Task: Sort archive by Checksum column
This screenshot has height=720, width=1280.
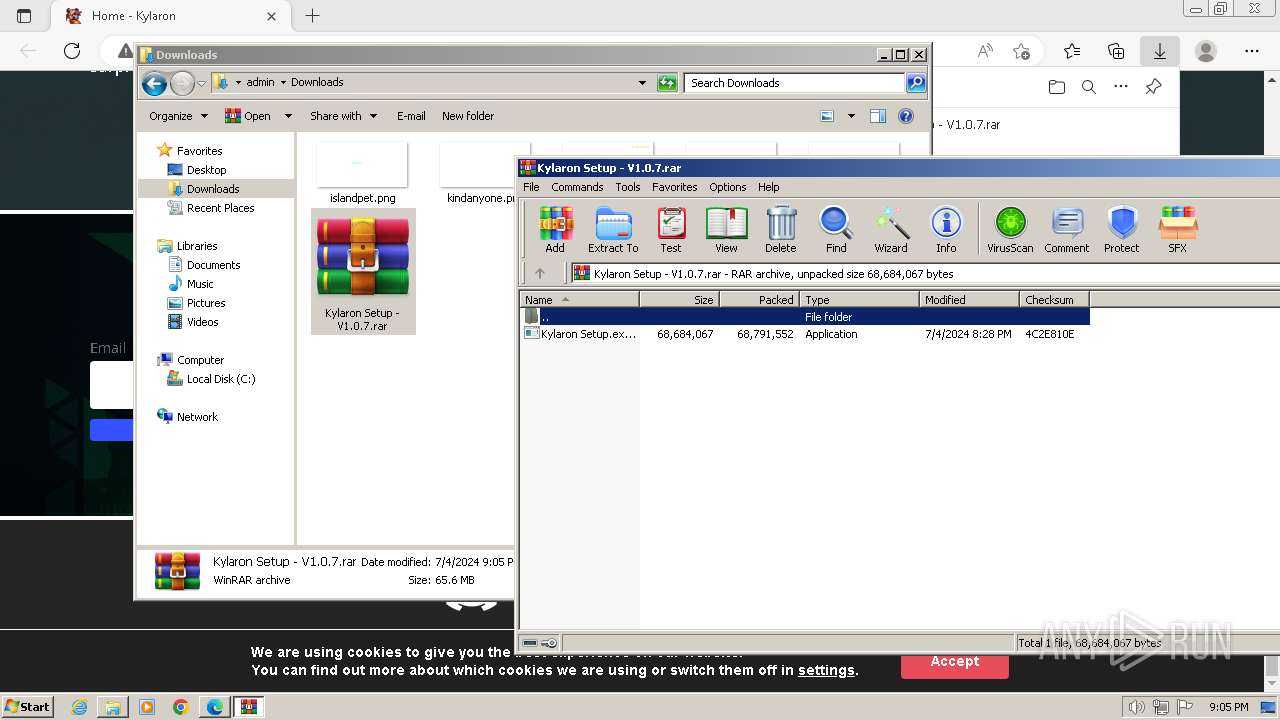Action: pos(1055,300)
